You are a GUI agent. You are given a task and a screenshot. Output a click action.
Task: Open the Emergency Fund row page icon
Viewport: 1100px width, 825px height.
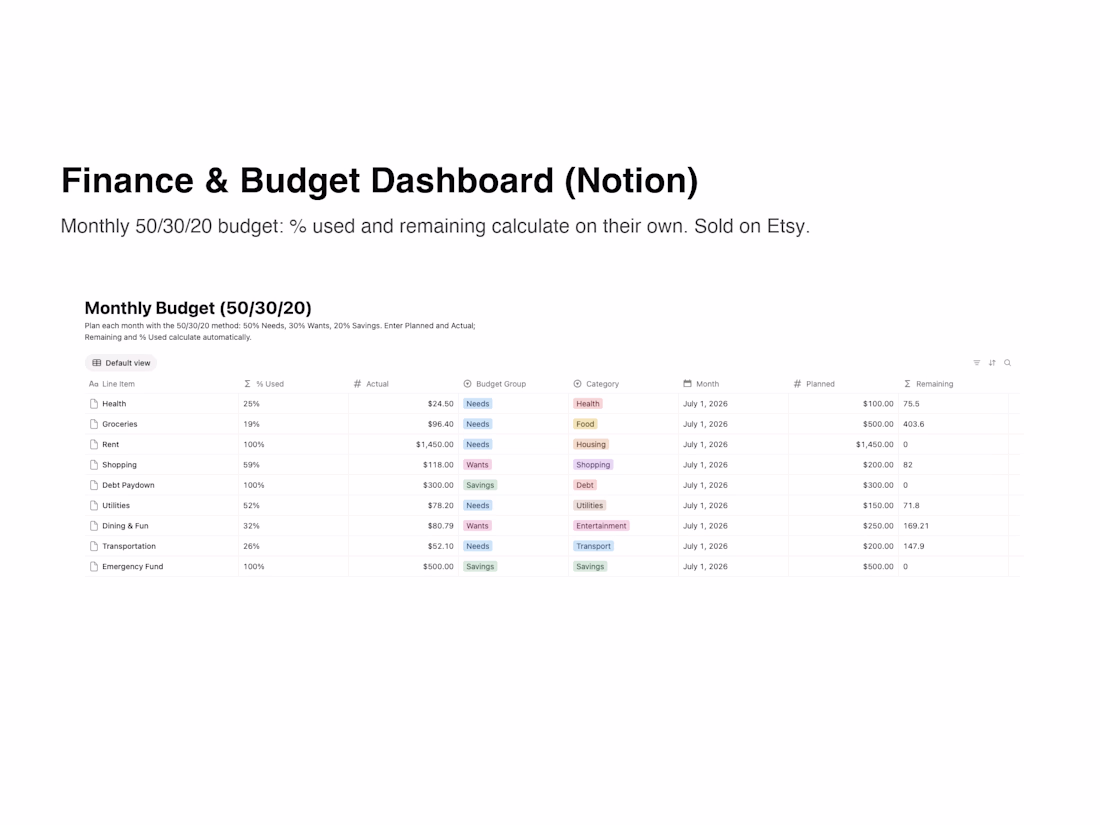[94, 567]
